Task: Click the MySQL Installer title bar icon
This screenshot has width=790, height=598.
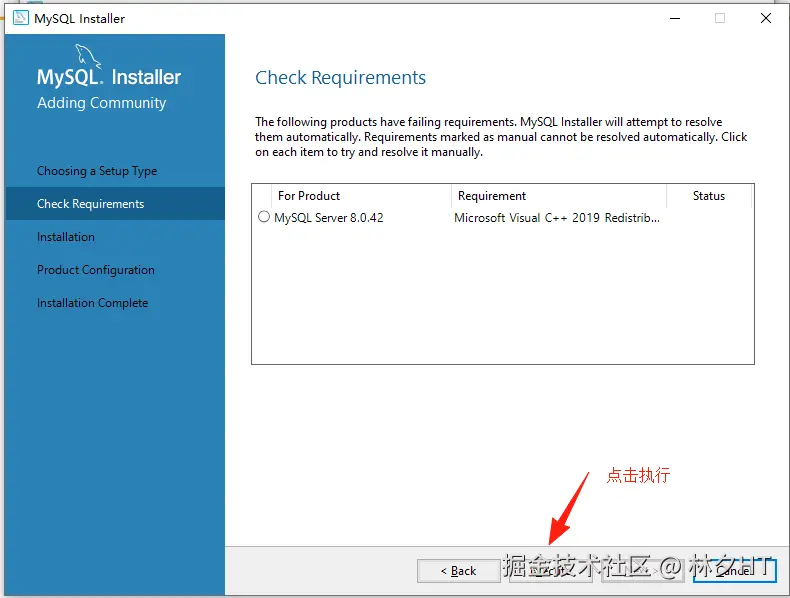Action: point(21,18)
